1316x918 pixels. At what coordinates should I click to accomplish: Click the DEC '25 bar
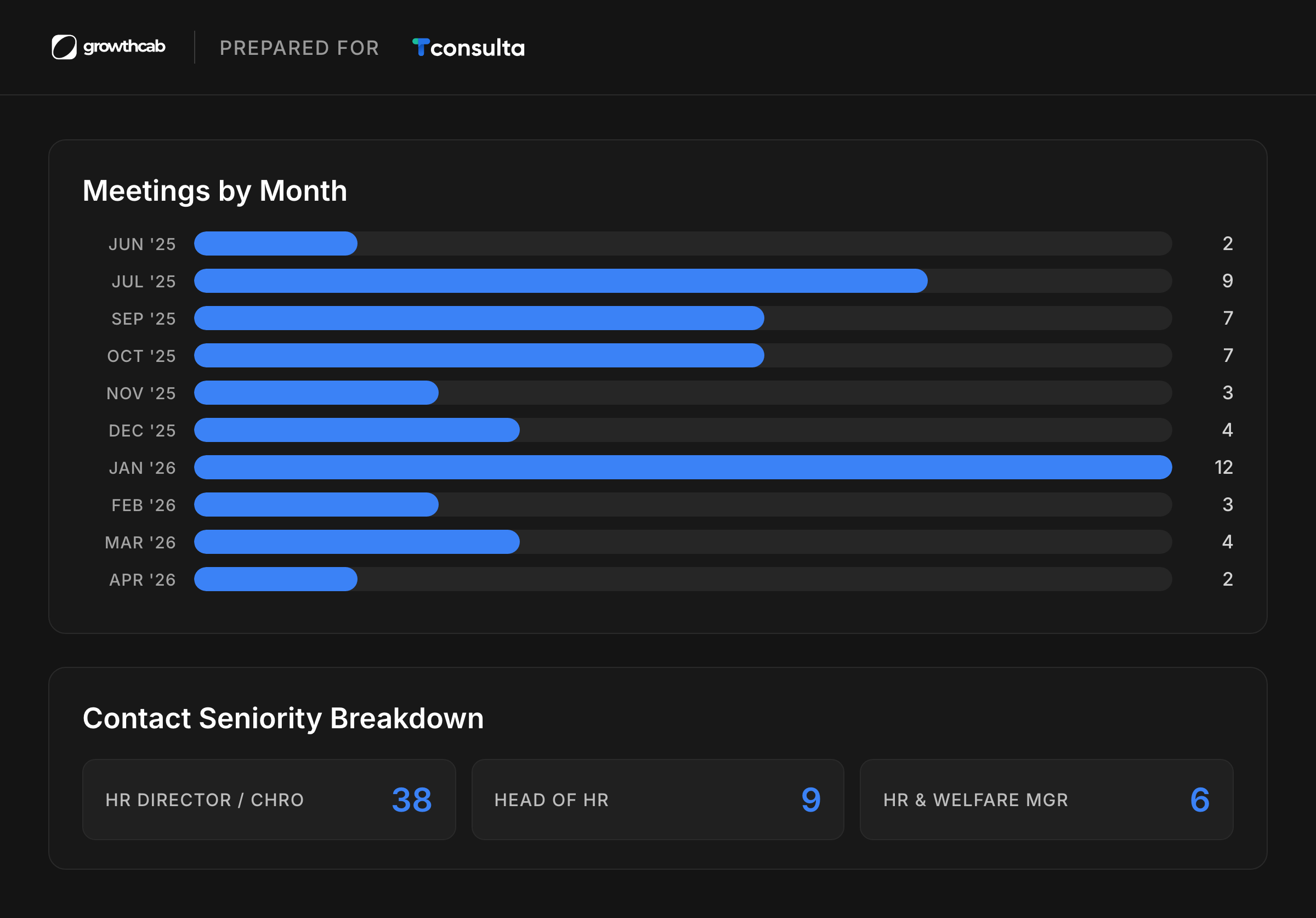tap(357, 430)
